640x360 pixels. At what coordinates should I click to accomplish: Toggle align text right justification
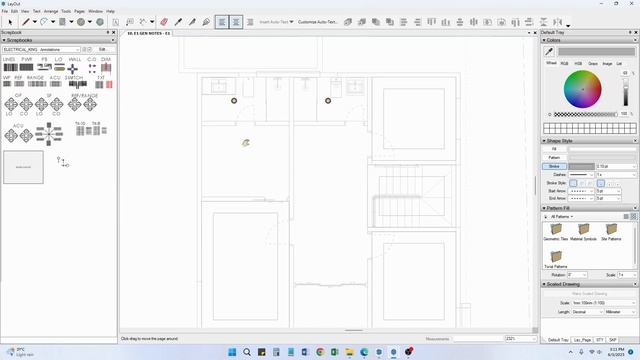pyautogui.click(x=250, y=22)
